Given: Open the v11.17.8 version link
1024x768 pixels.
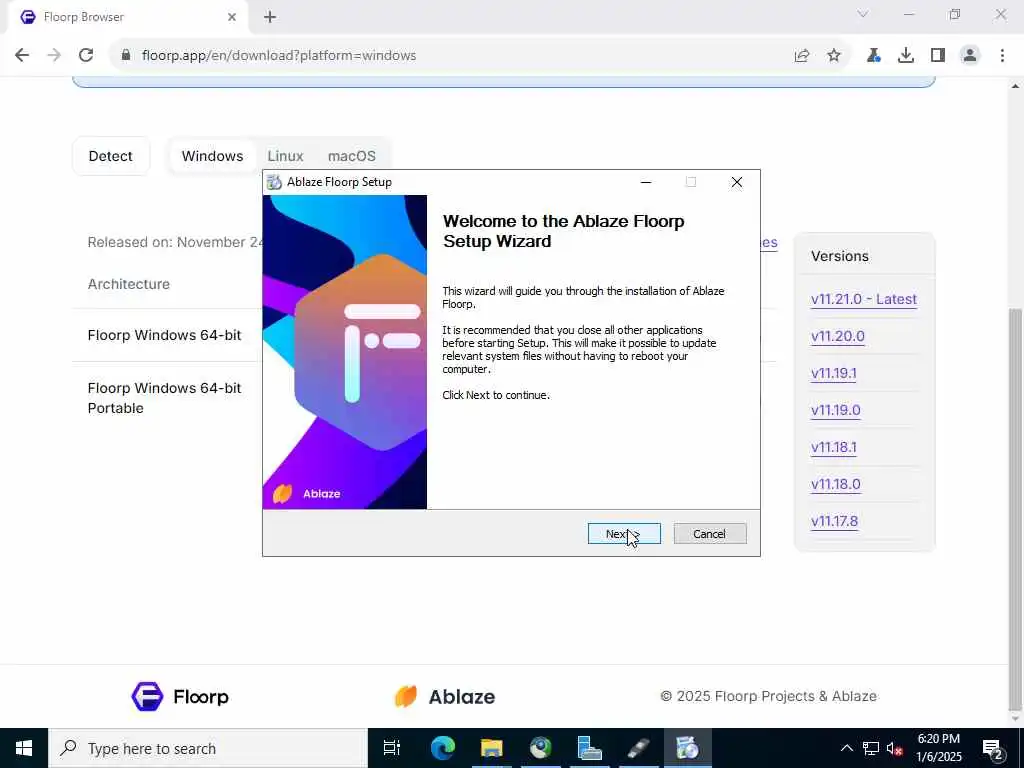Looking at the screenshot, I should point(835,521).
